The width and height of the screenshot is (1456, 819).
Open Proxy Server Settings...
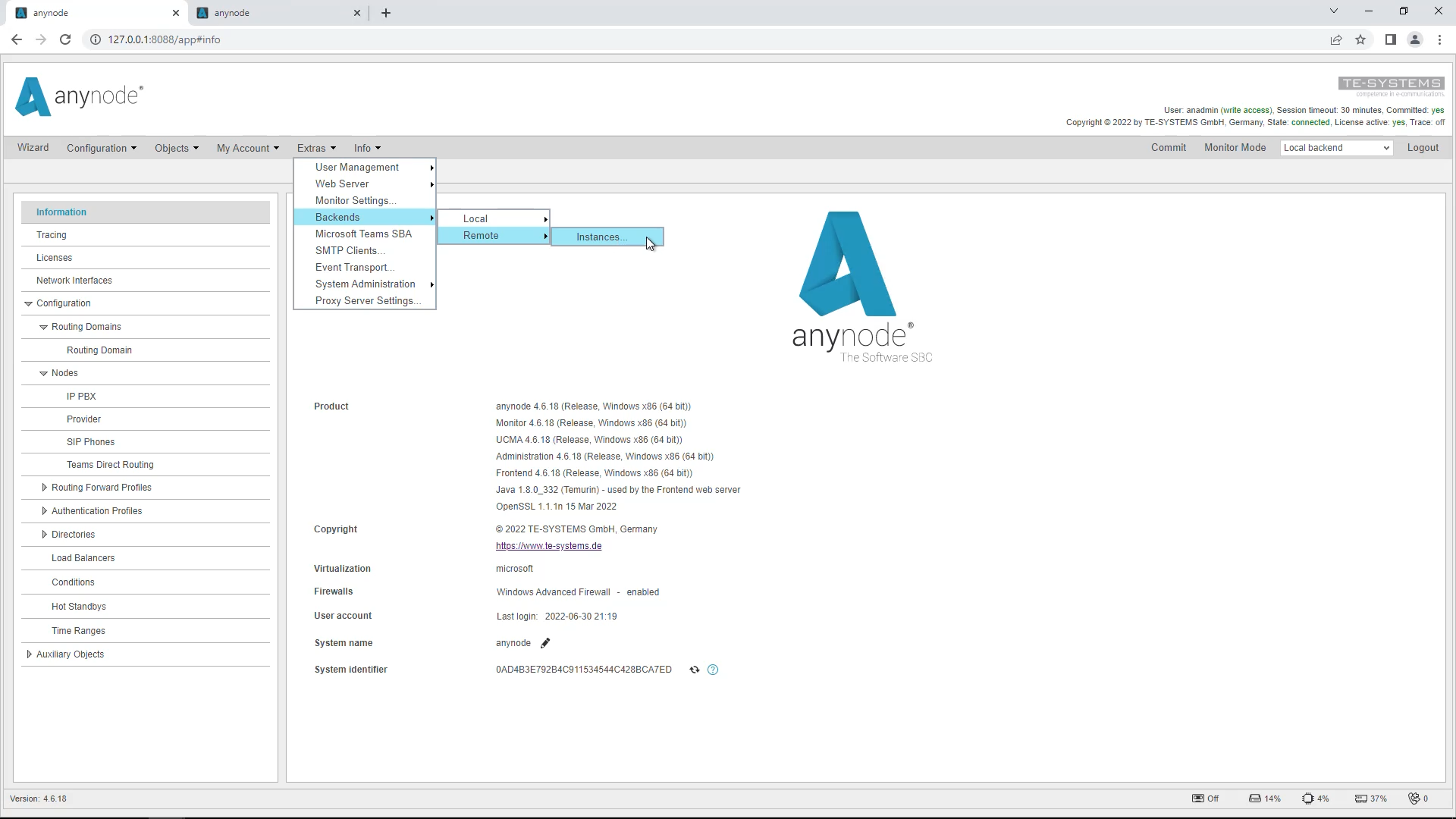365,301
